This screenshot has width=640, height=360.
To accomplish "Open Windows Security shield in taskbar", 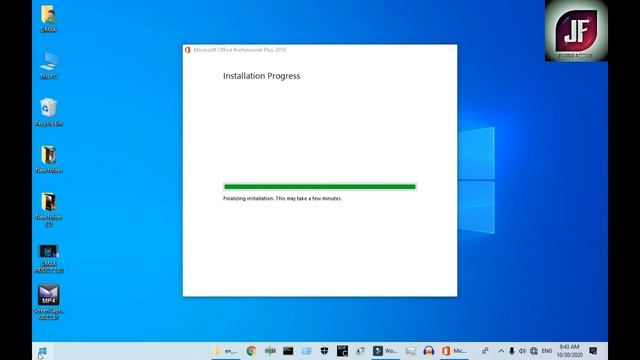I will [x=324, y=351].
